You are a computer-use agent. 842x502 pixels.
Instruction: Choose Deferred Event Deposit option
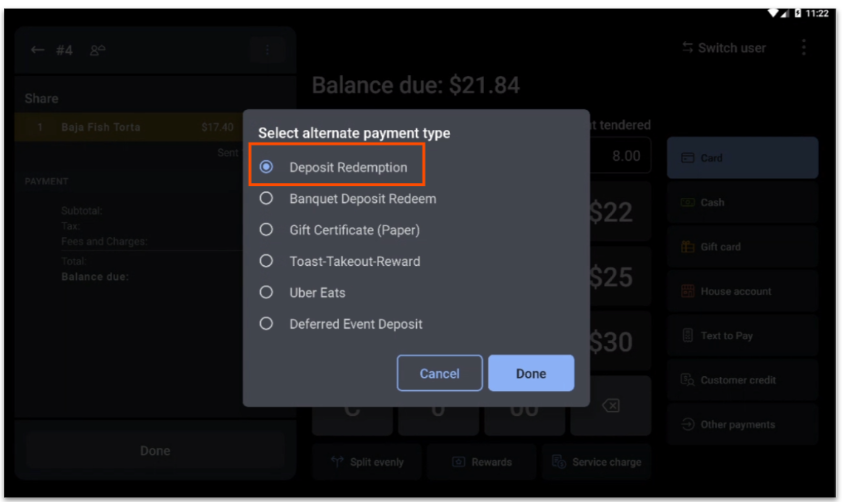pyautogui.click(x=266, y=324)
